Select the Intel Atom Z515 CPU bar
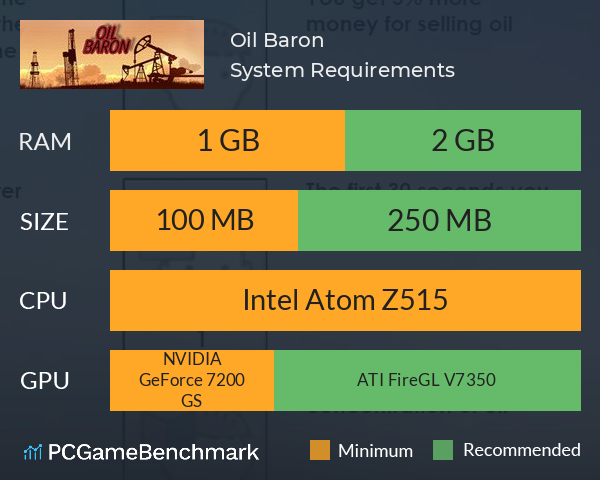 (x=345, y=300)
